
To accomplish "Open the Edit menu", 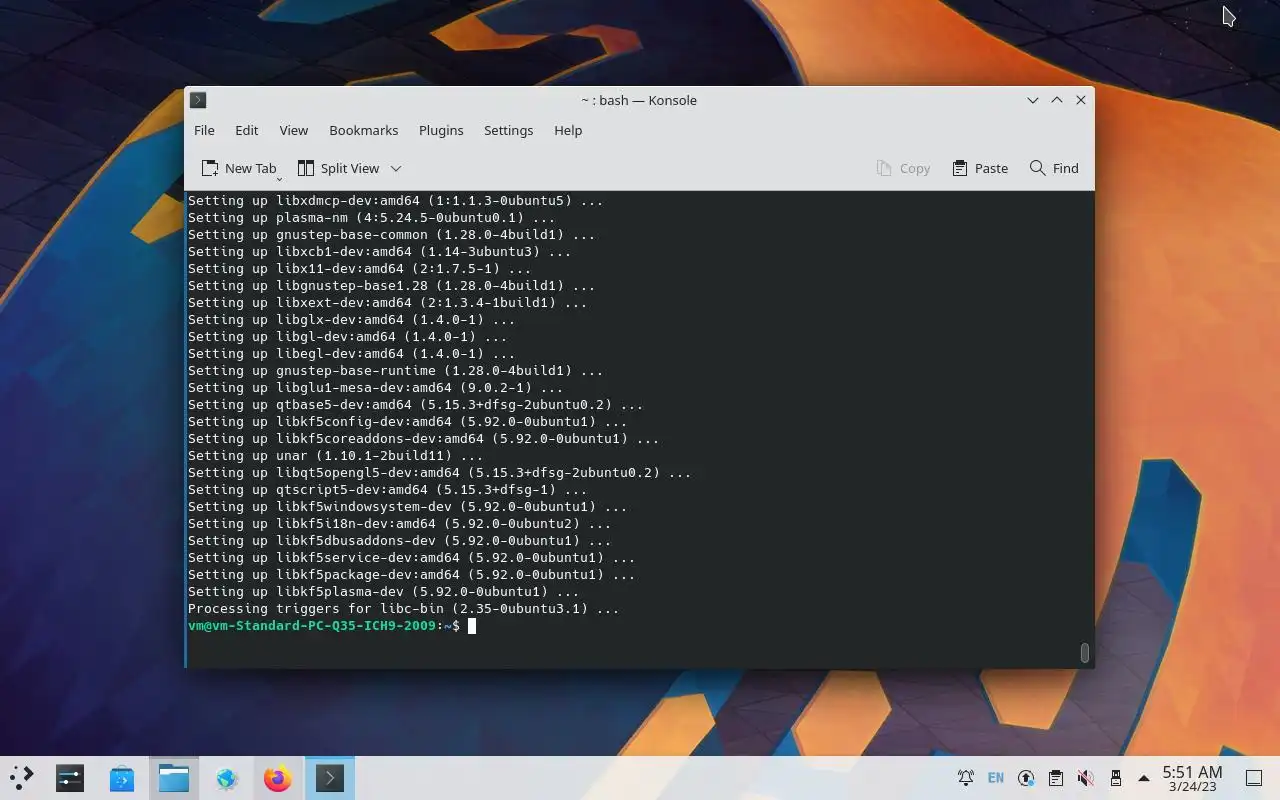I will (246, 130).
